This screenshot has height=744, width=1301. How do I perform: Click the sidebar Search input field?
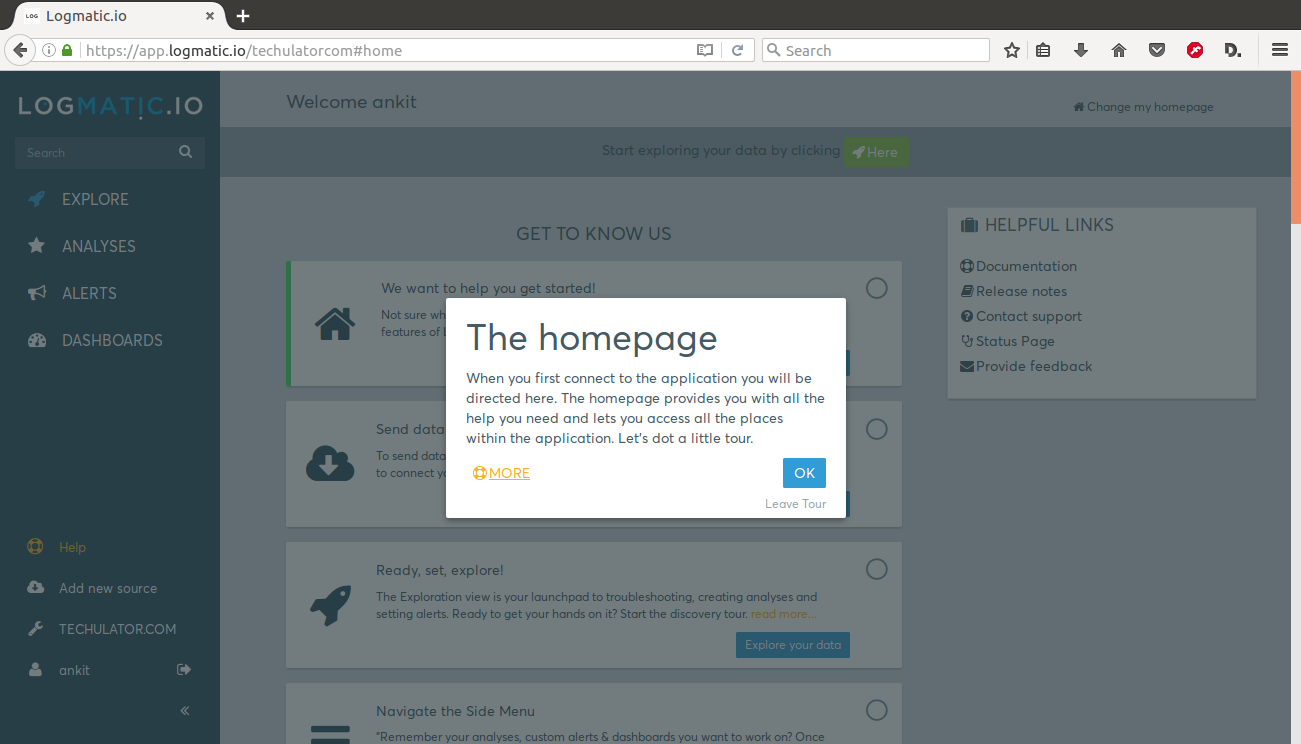[98, 153]
